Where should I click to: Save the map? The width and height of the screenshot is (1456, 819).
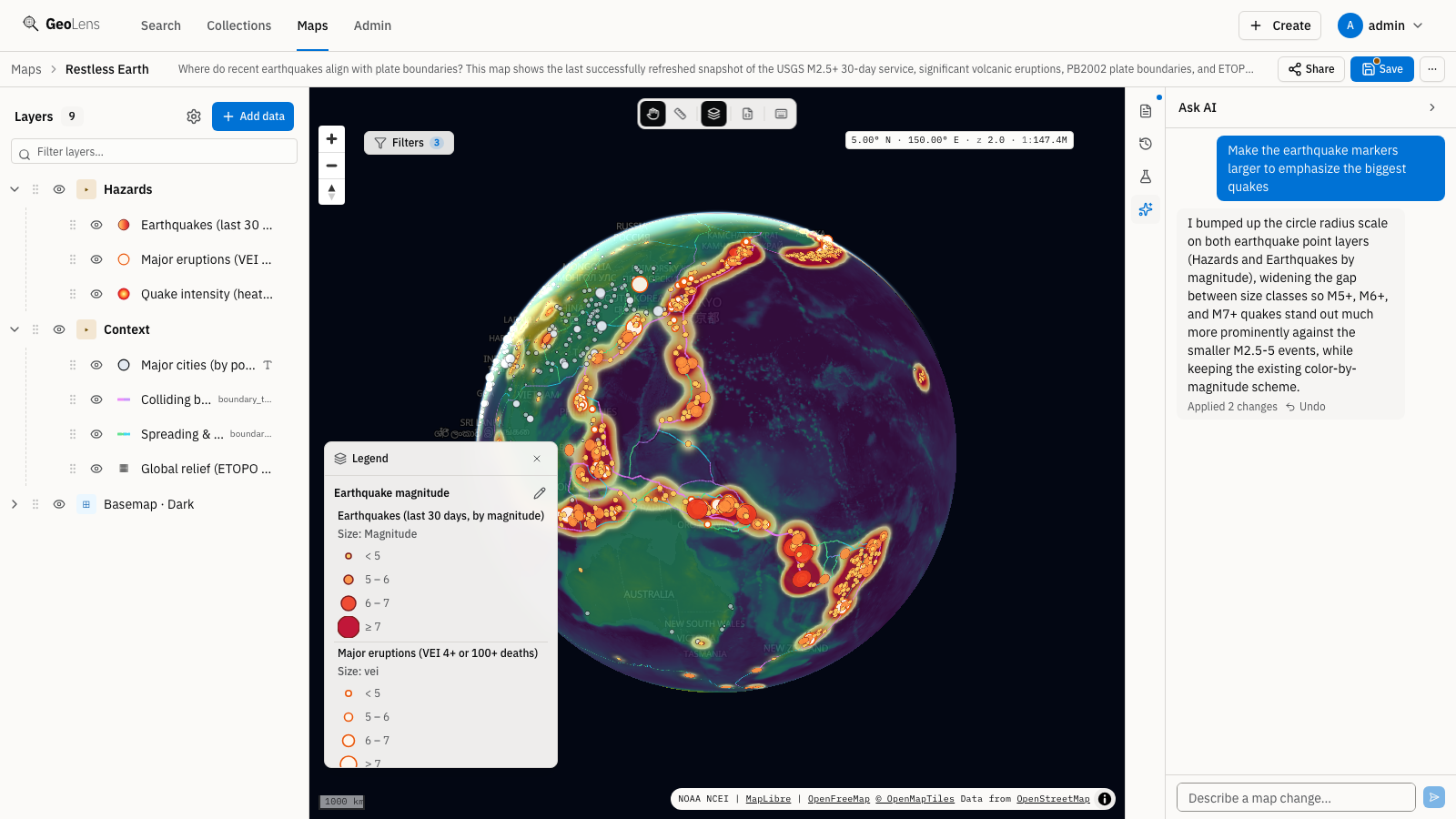tap(1382, 69)
